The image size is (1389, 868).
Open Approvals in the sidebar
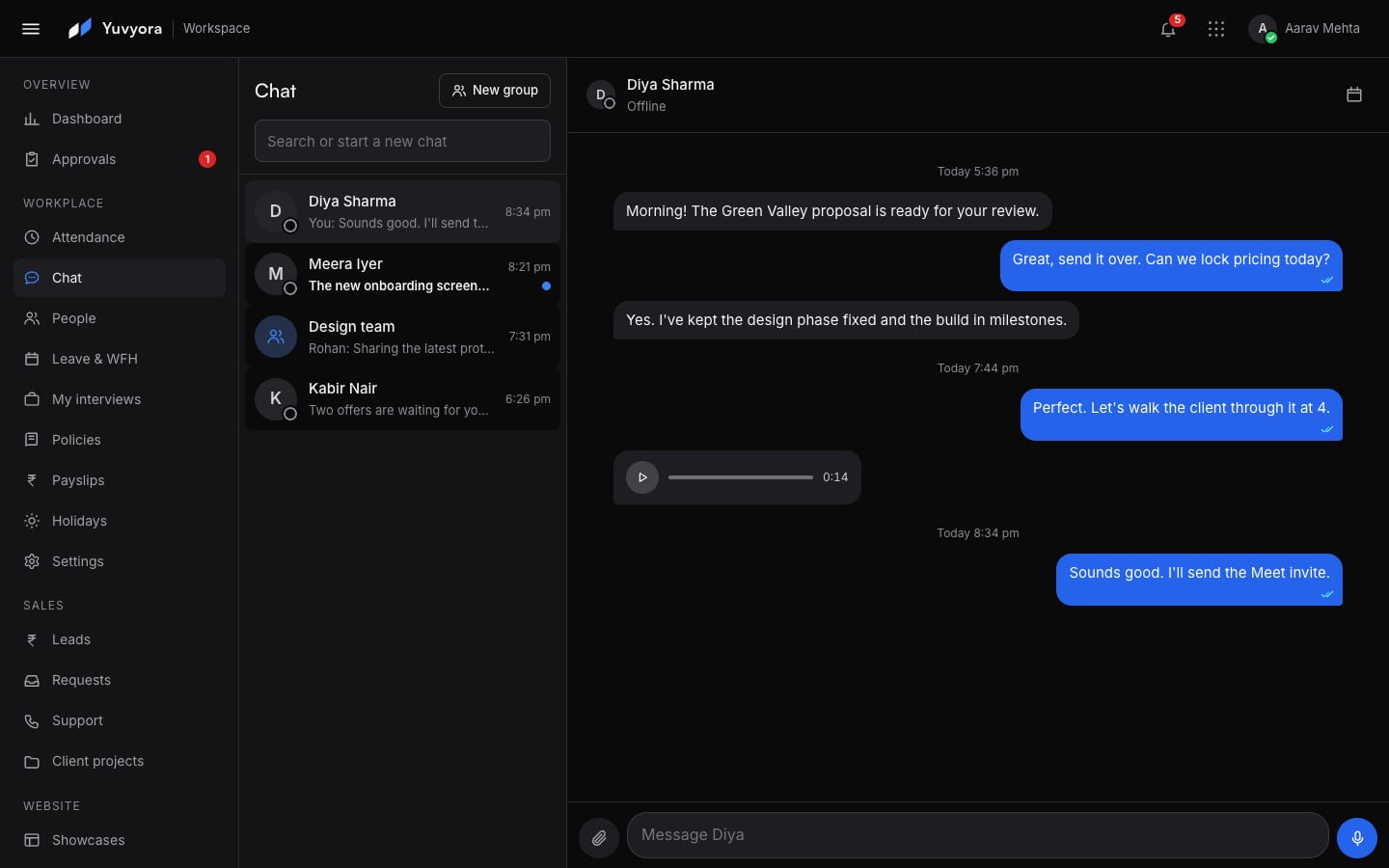120,159
